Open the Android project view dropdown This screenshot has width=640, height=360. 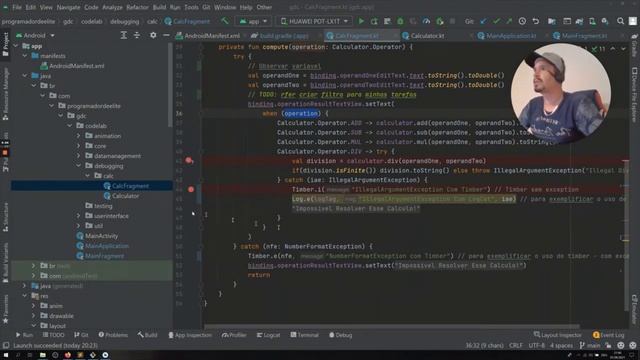(35, 36)
